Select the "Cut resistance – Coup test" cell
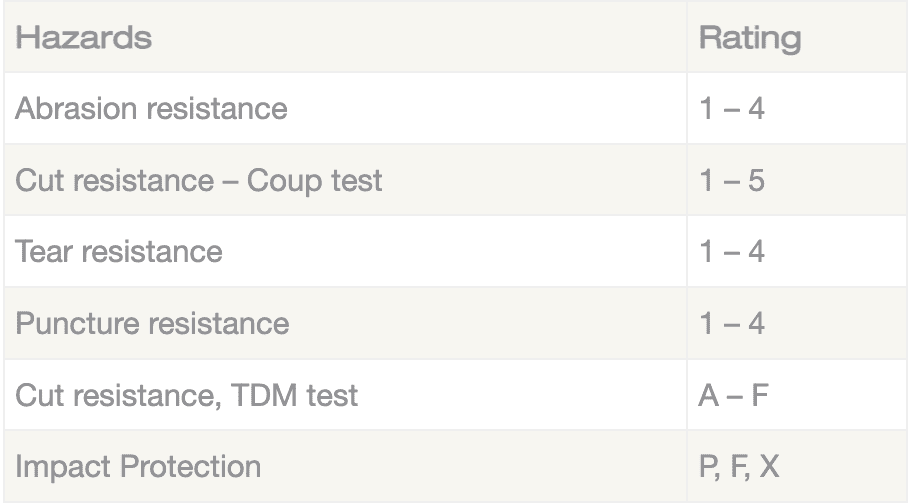The height and width of the screenshot is (504, 910). pos(198,181)
